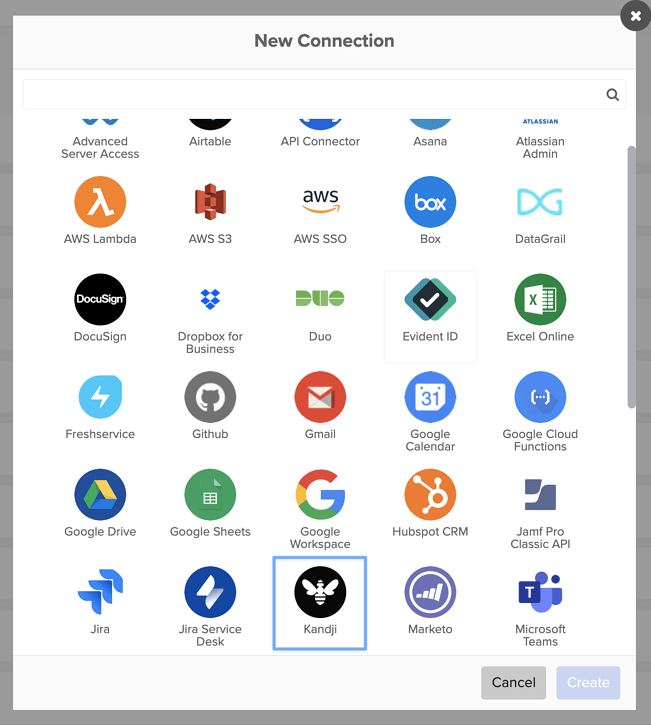The height and width of the screenshot is (725, 651).
Task: Select the Google Drive connector icon
Action: point(100,495)
